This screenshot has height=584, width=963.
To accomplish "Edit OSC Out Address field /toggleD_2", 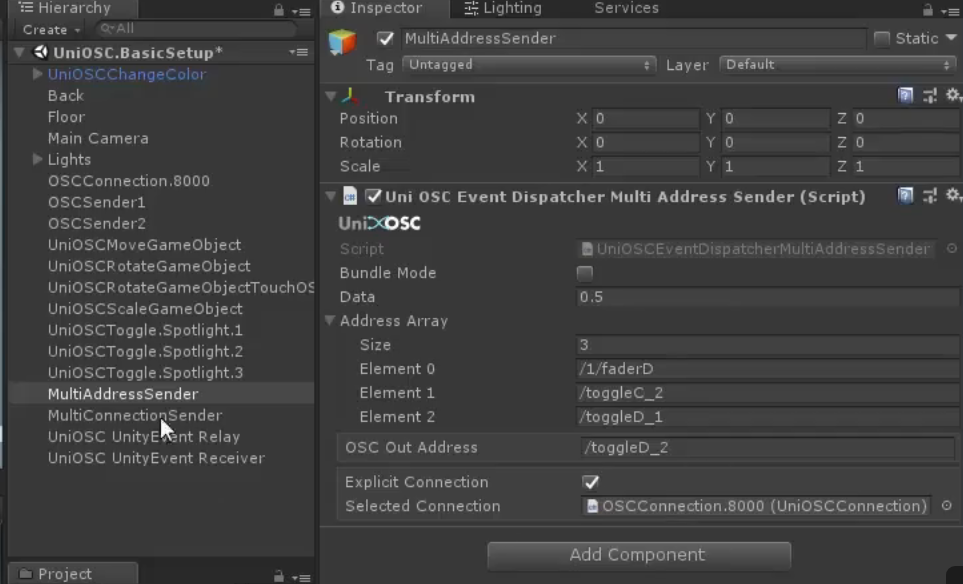I will pos(768,448).
